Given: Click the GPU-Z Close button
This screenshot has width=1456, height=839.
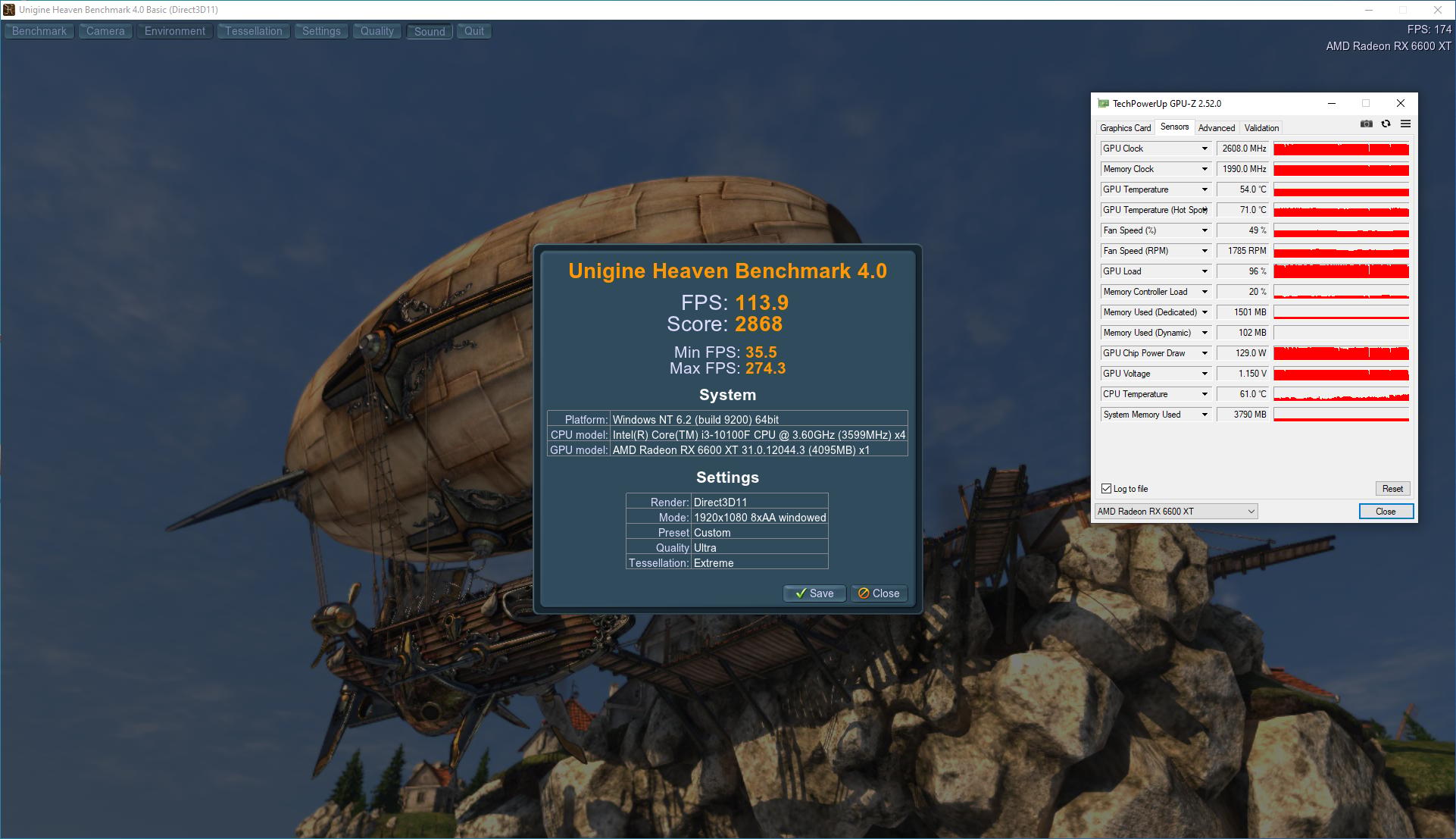Looking at the screenshot, I should (1386, 512).
